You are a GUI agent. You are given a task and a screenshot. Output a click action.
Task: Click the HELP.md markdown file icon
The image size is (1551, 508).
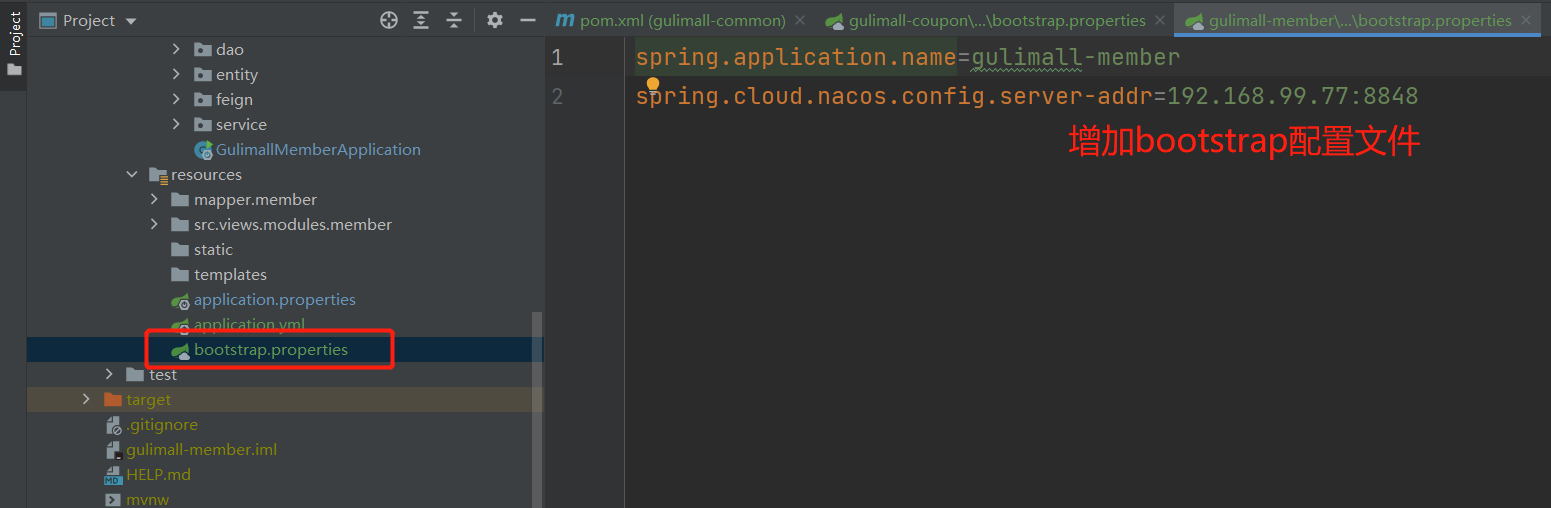click(x=113, y=474)
